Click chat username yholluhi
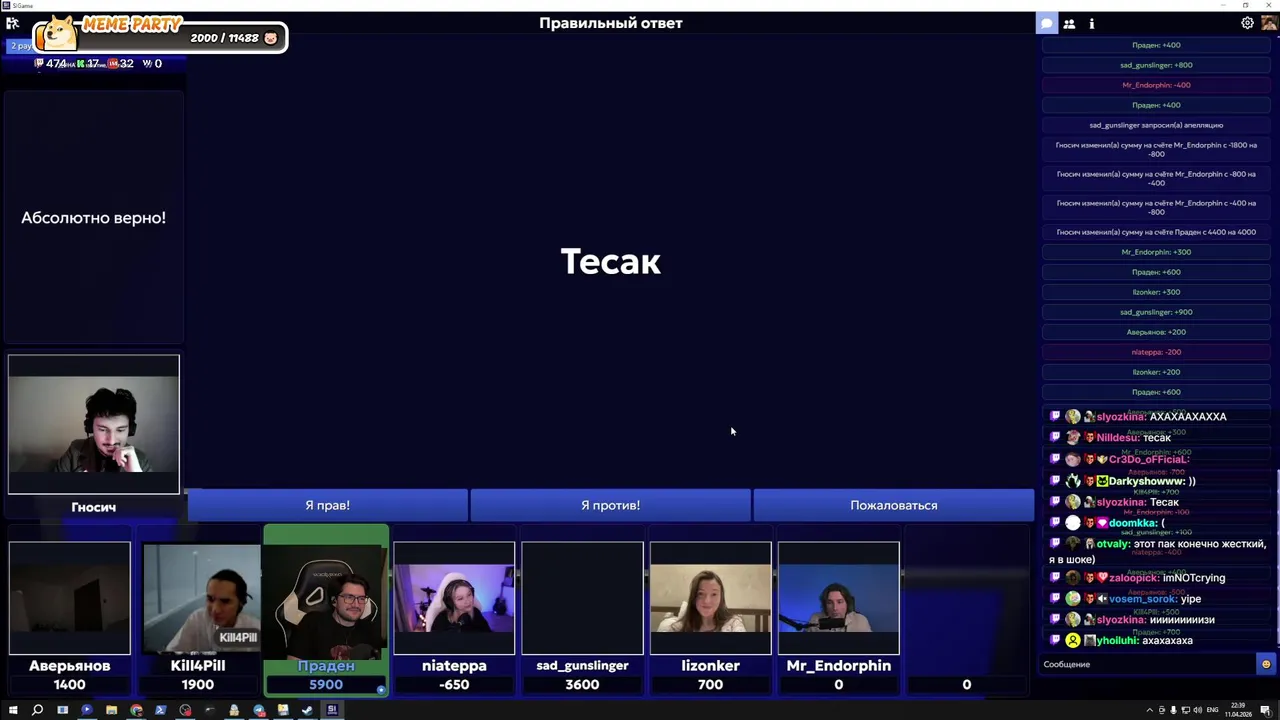 [x=1118, y=641]
